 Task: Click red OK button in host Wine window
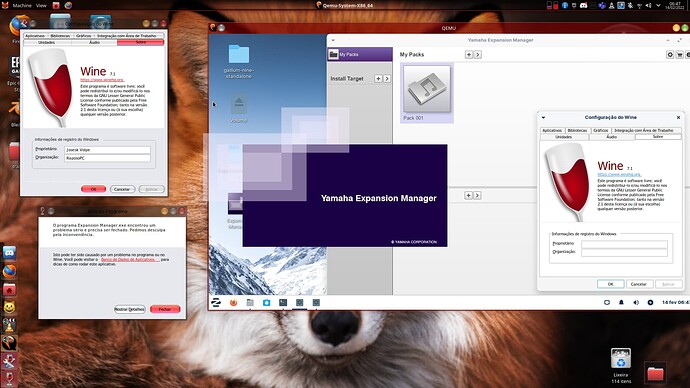tap(93, 189)
